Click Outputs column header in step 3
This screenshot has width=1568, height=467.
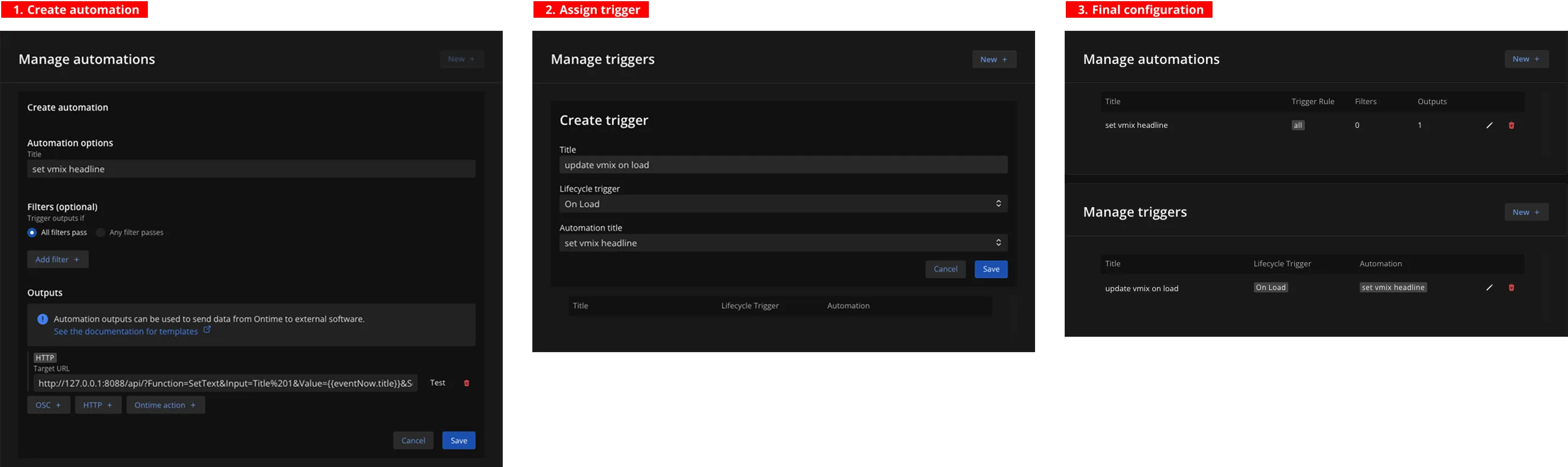pyautogui.click(x=1431, y=102)
